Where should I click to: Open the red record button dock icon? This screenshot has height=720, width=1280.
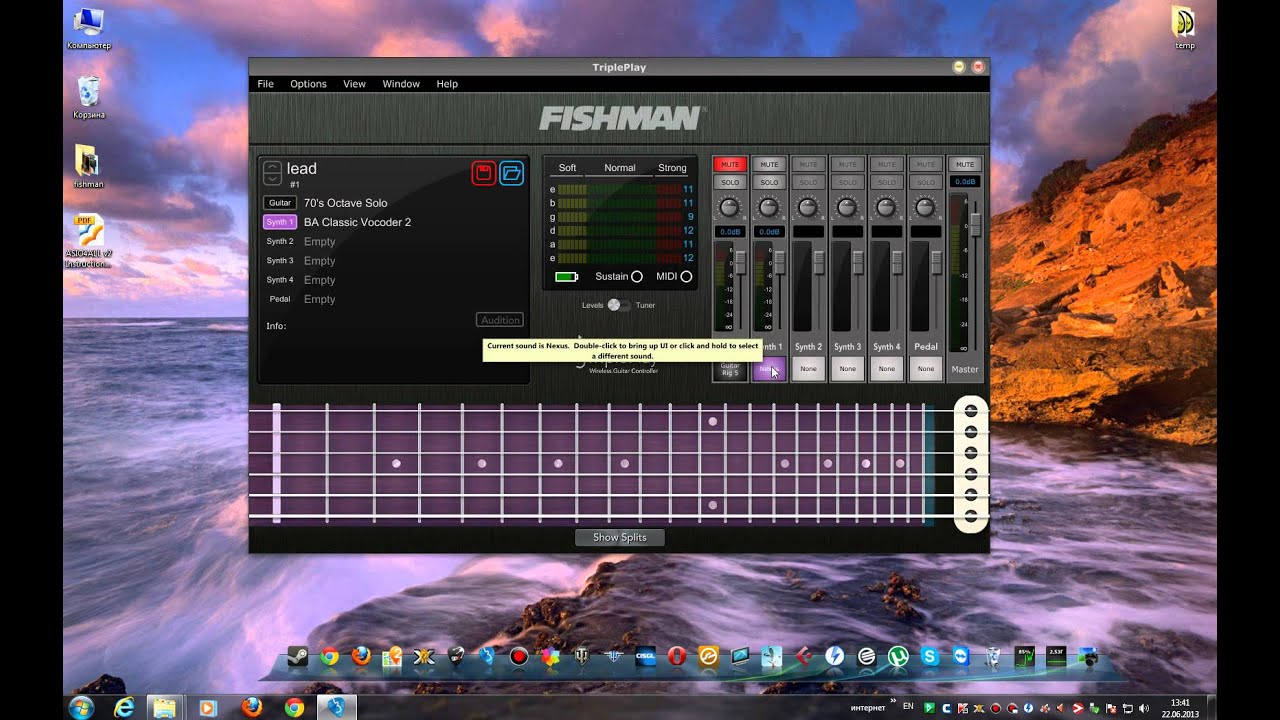(x=518, y=657)
